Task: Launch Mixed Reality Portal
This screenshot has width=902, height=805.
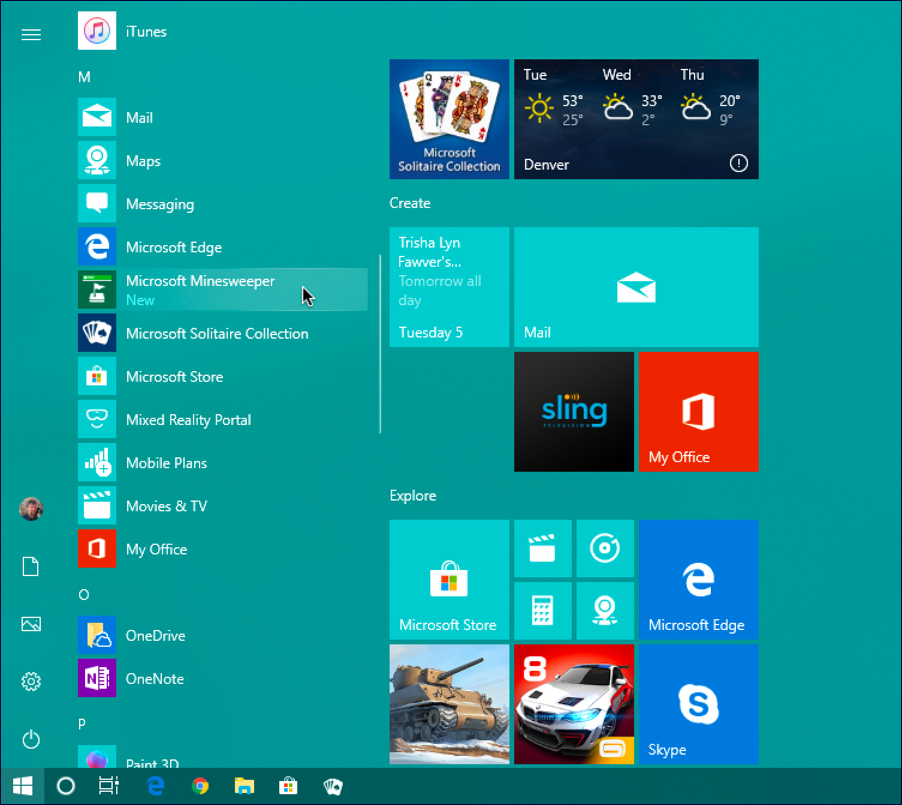Action: tap(223, 419)
